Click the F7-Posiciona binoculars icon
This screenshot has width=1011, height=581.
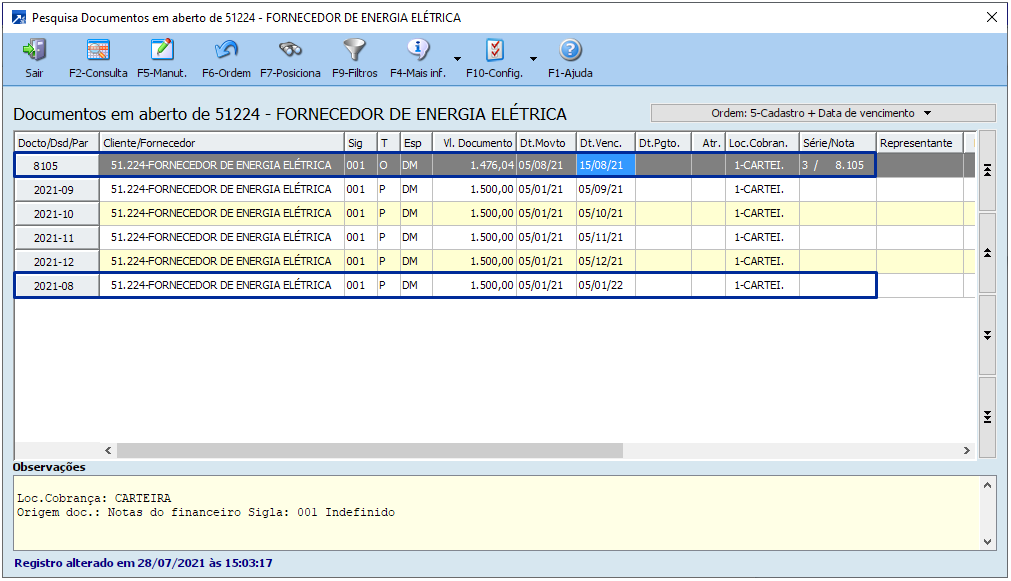click(x=290, y=50)
